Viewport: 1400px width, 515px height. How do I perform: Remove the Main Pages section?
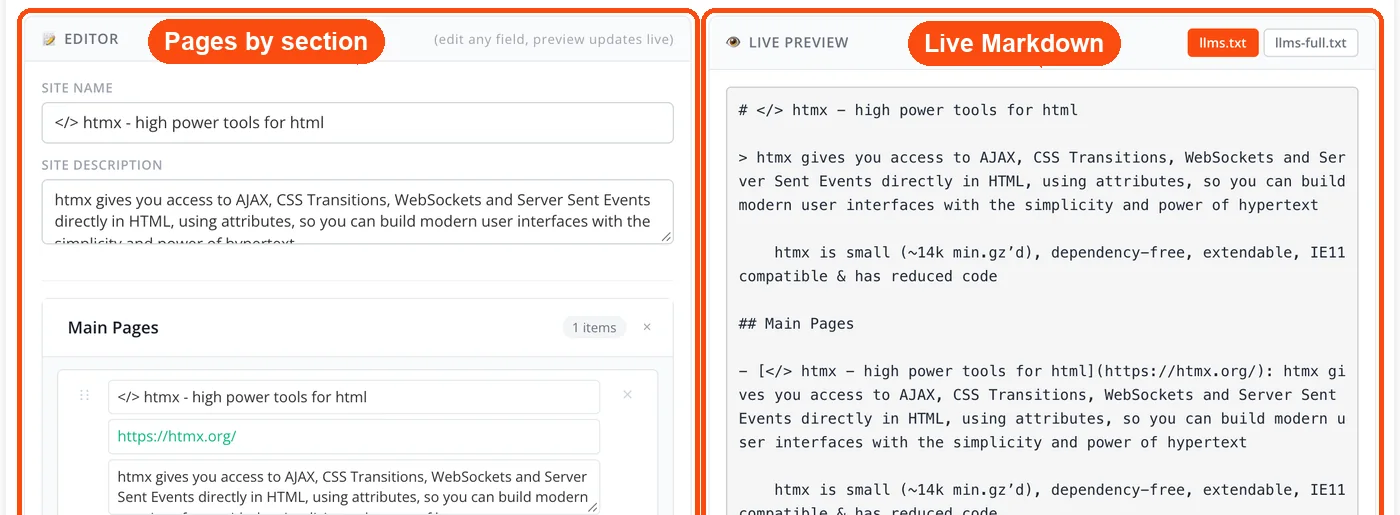647,327
